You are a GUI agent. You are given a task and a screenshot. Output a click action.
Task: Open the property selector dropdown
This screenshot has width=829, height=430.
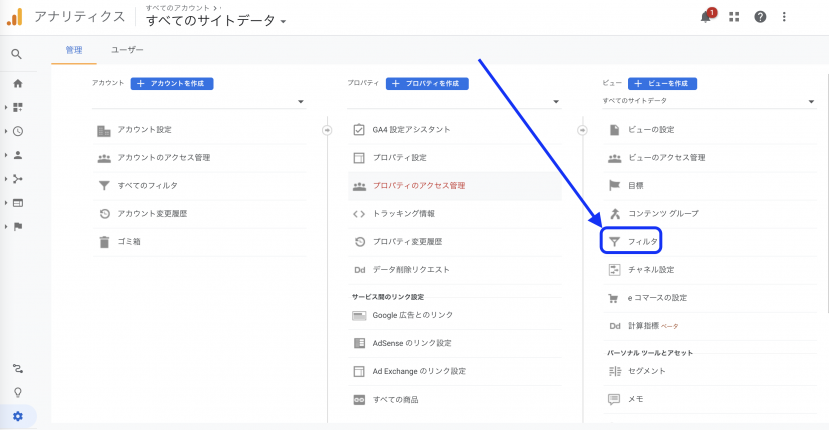click(x=456, y=101)
